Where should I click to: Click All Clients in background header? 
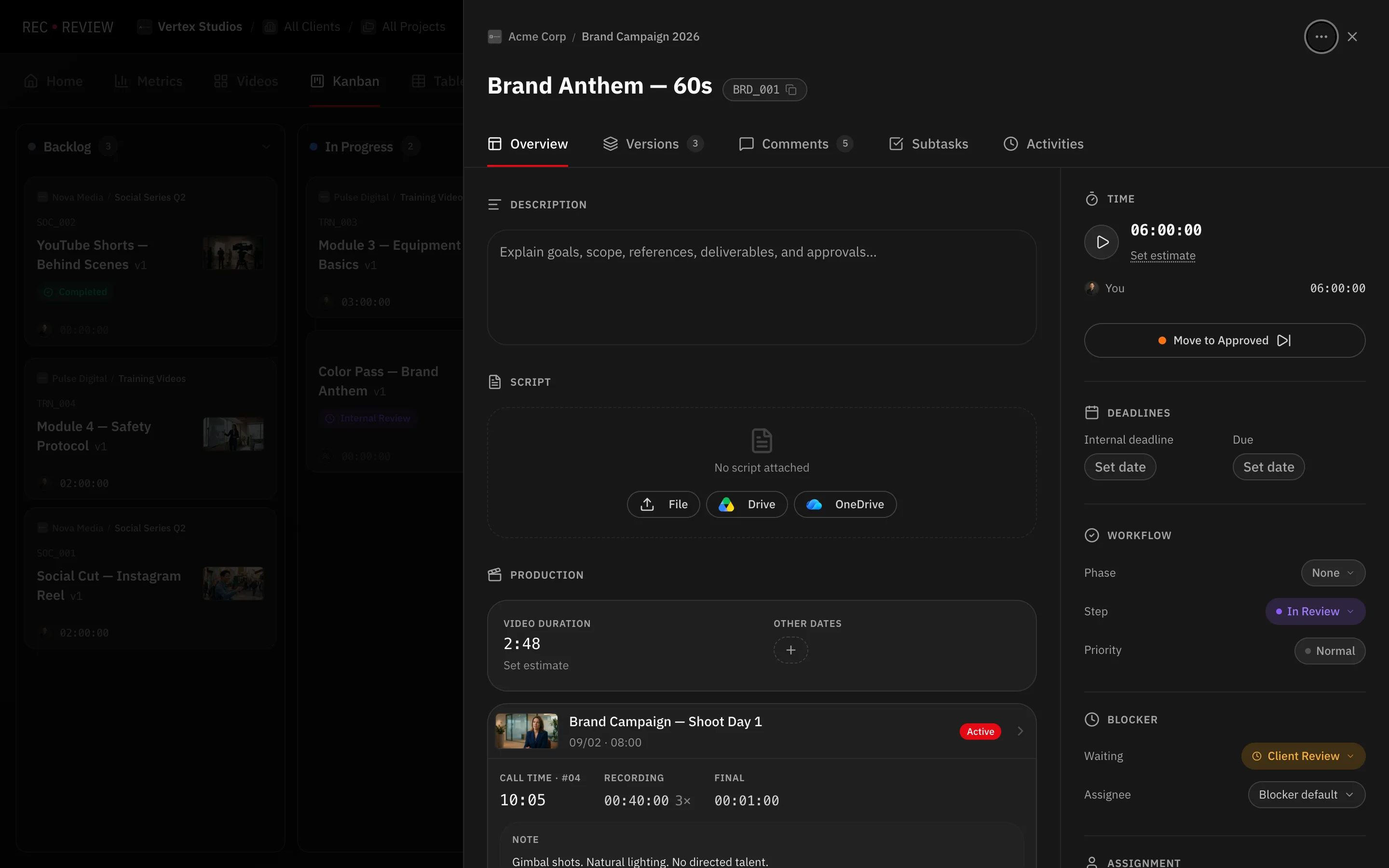pyautogui.click(x=301, y=27)
